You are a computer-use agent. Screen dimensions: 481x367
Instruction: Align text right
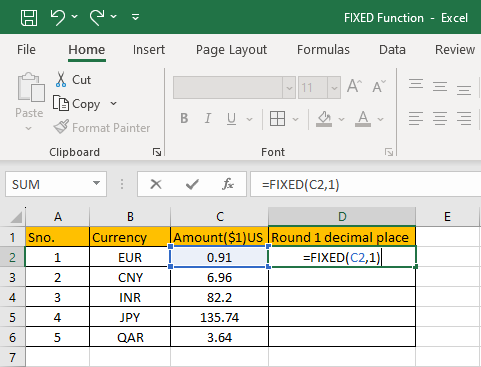[x=464, y=118]
